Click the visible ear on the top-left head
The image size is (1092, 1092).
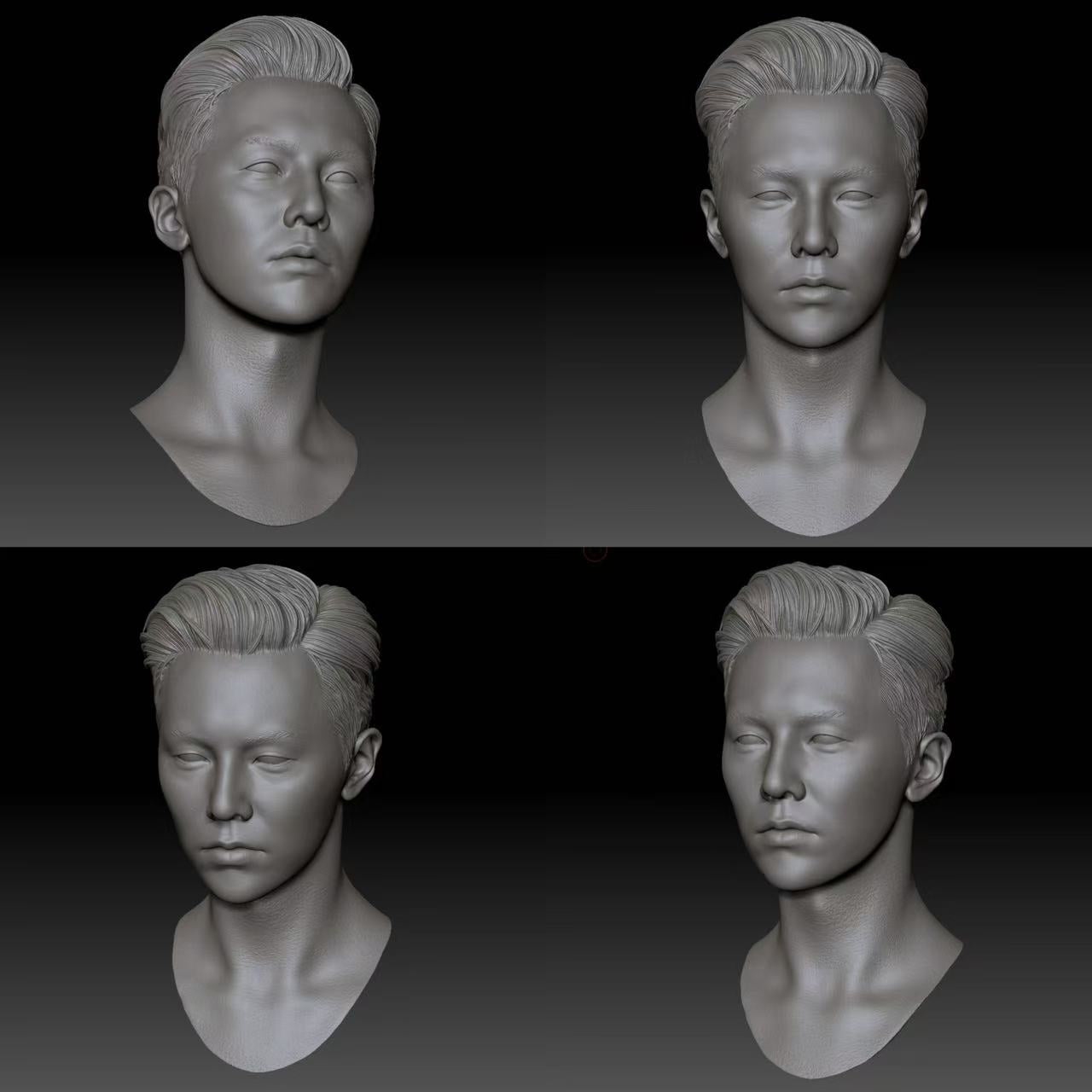tap(166, 213)
